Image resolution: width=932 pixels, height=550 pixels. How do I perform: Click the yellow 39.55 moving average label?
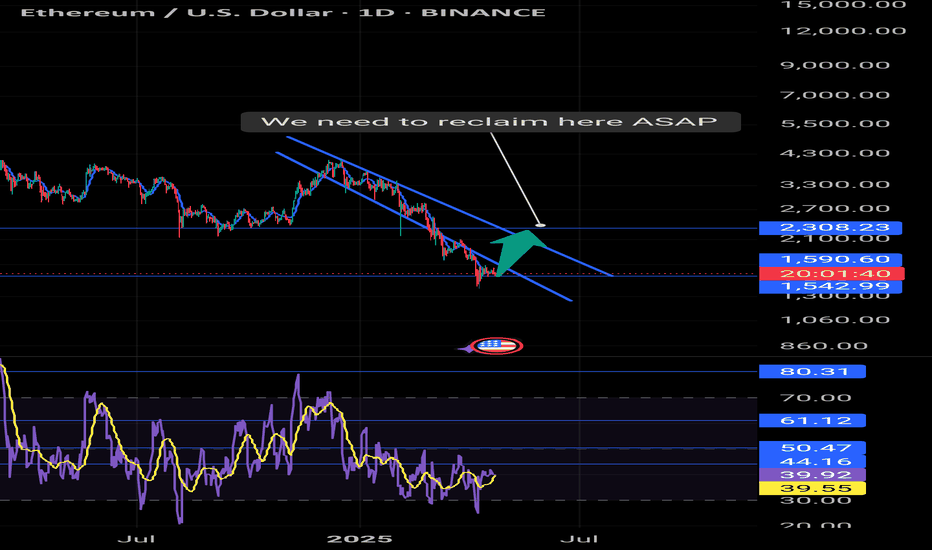813,489
